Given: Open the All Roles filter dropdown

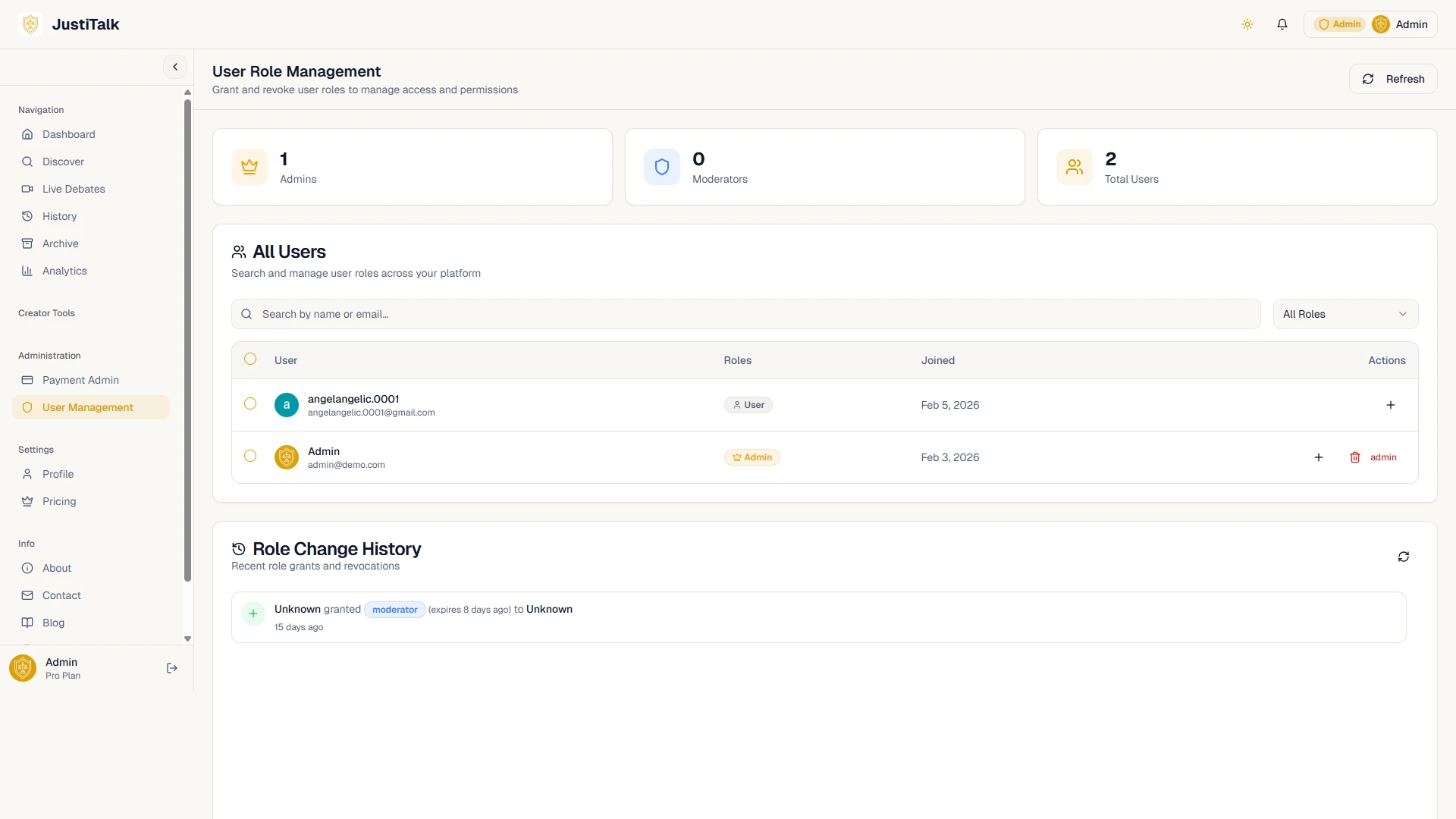Looking at the screenshot, I should [1345, 314].
